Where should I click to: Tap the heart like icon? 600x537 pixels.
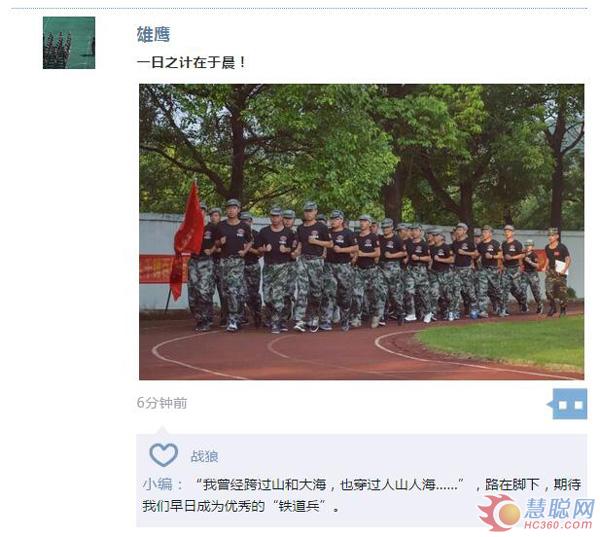pyautogui.click(x=163, y=455)
